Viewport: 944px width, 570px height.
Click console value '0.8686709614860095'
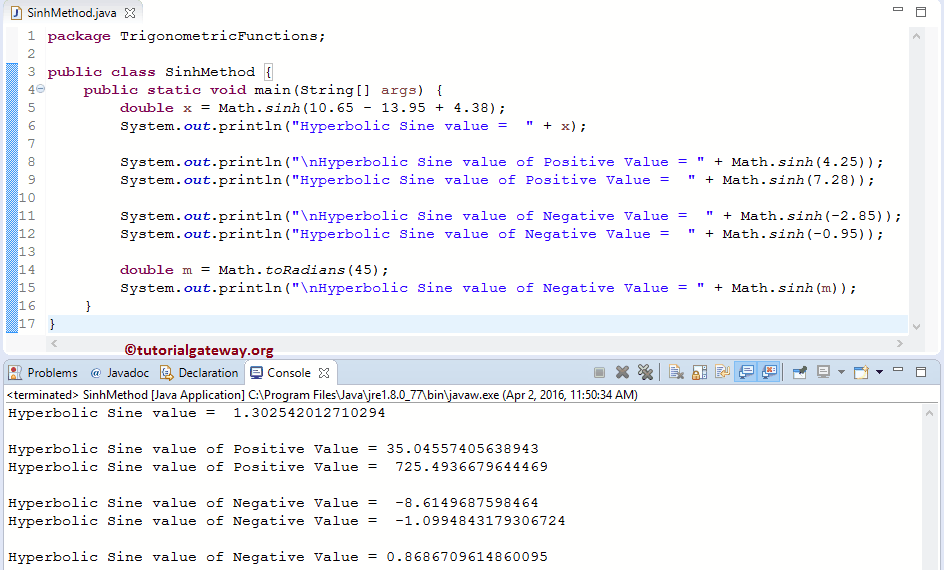[467, 557]
